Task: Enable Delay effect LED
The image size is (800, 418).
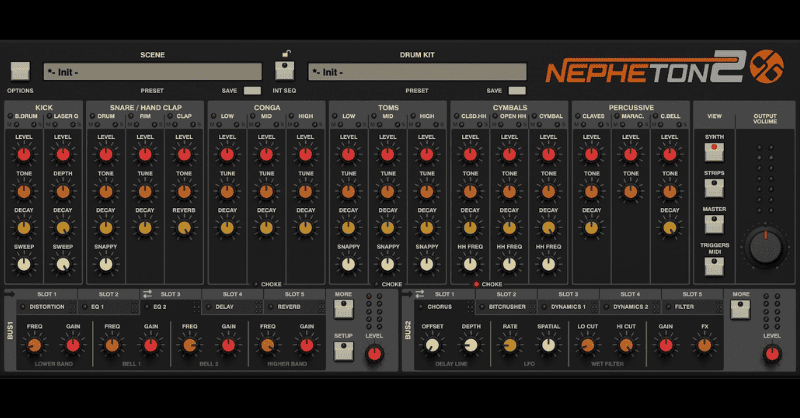Action: click(208, 307)
